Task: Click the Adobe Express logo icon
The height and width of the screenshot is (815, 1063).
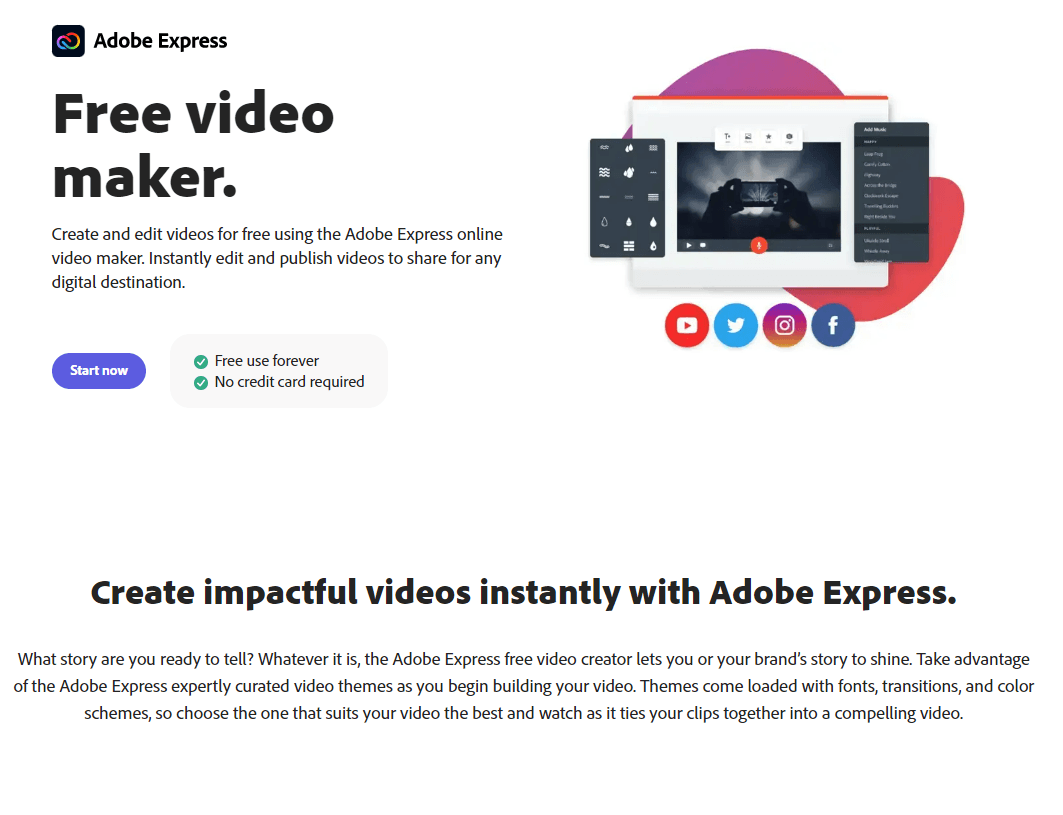Action: (x=68, y=41)
